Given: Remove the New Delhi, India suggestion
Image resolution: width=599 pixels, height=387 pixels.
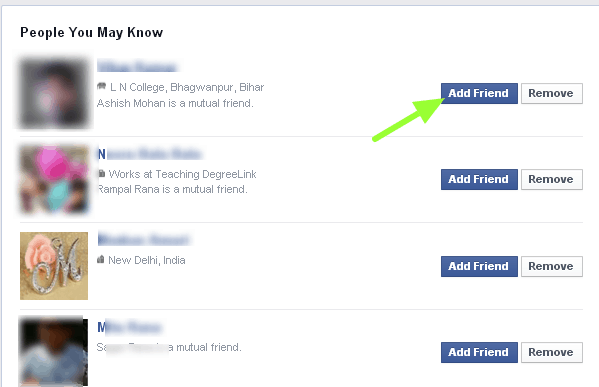Looking at the screenshot, I should coord(552,266).
